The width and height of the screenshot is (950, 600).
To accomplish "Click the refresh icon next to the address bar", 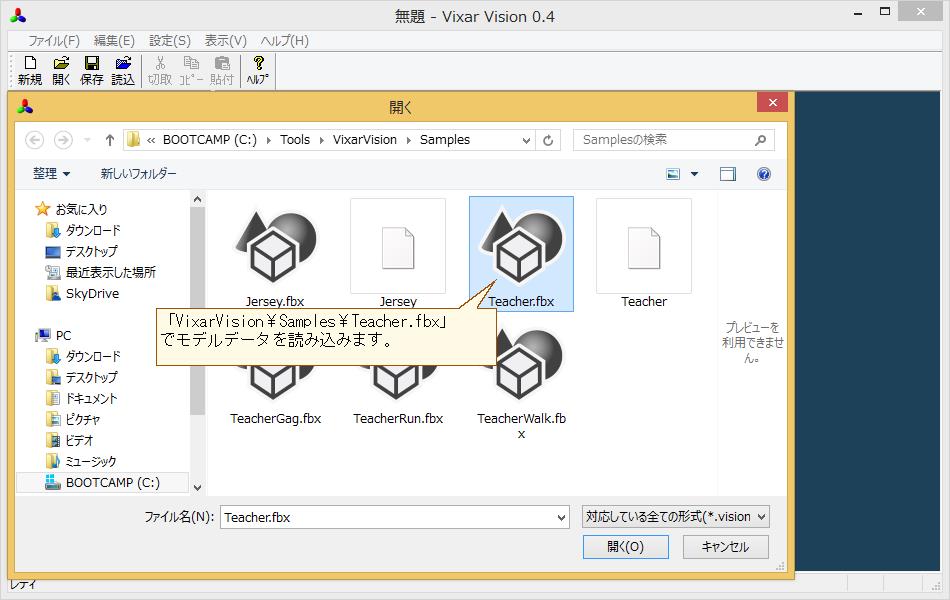I will (547, 139).
